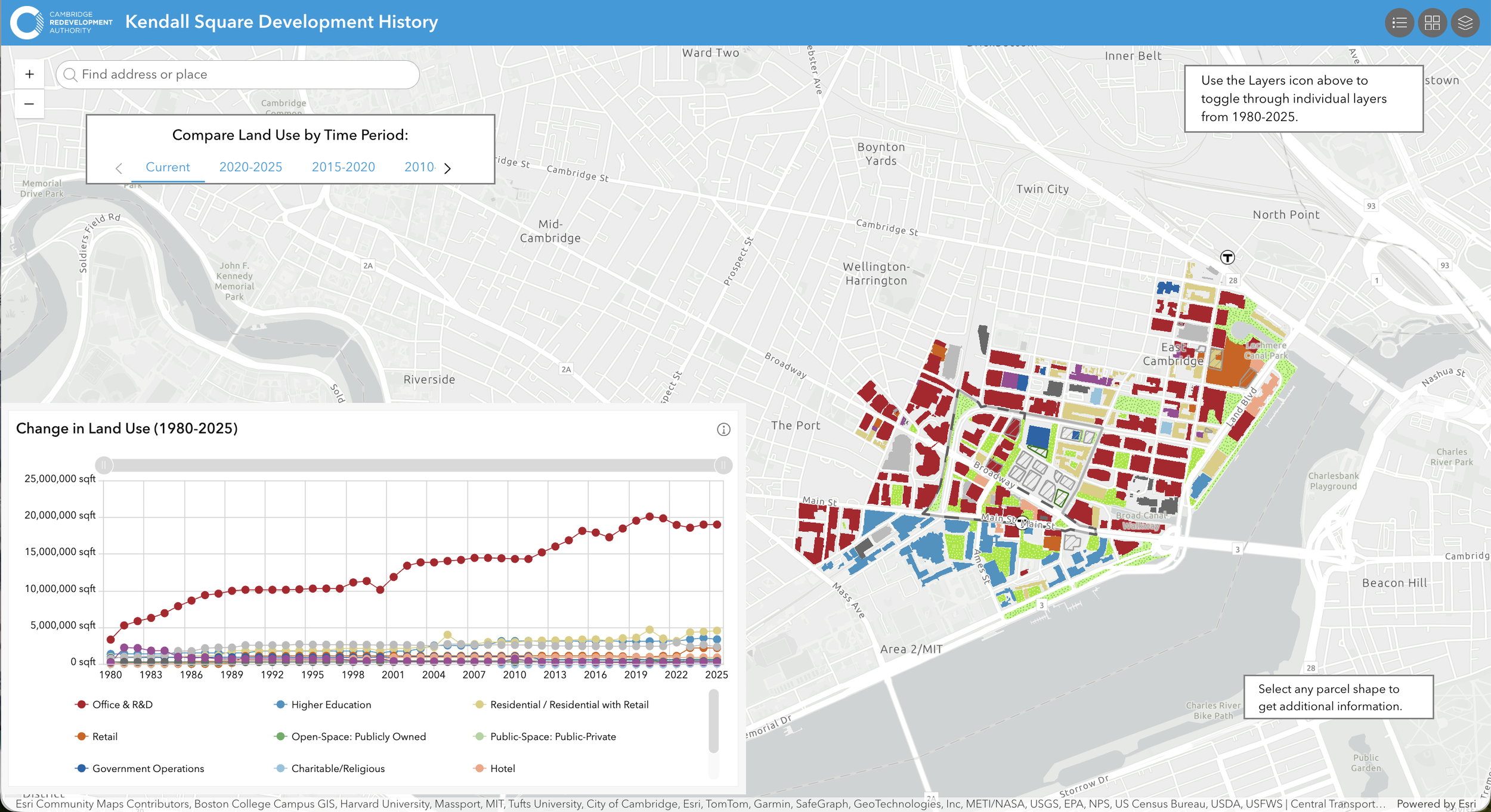The width and height of the screenshot is (1491, 812).
Task: Show previous time period tabs with left chevron
Action: pyautogui.click(x=119, y=169)
